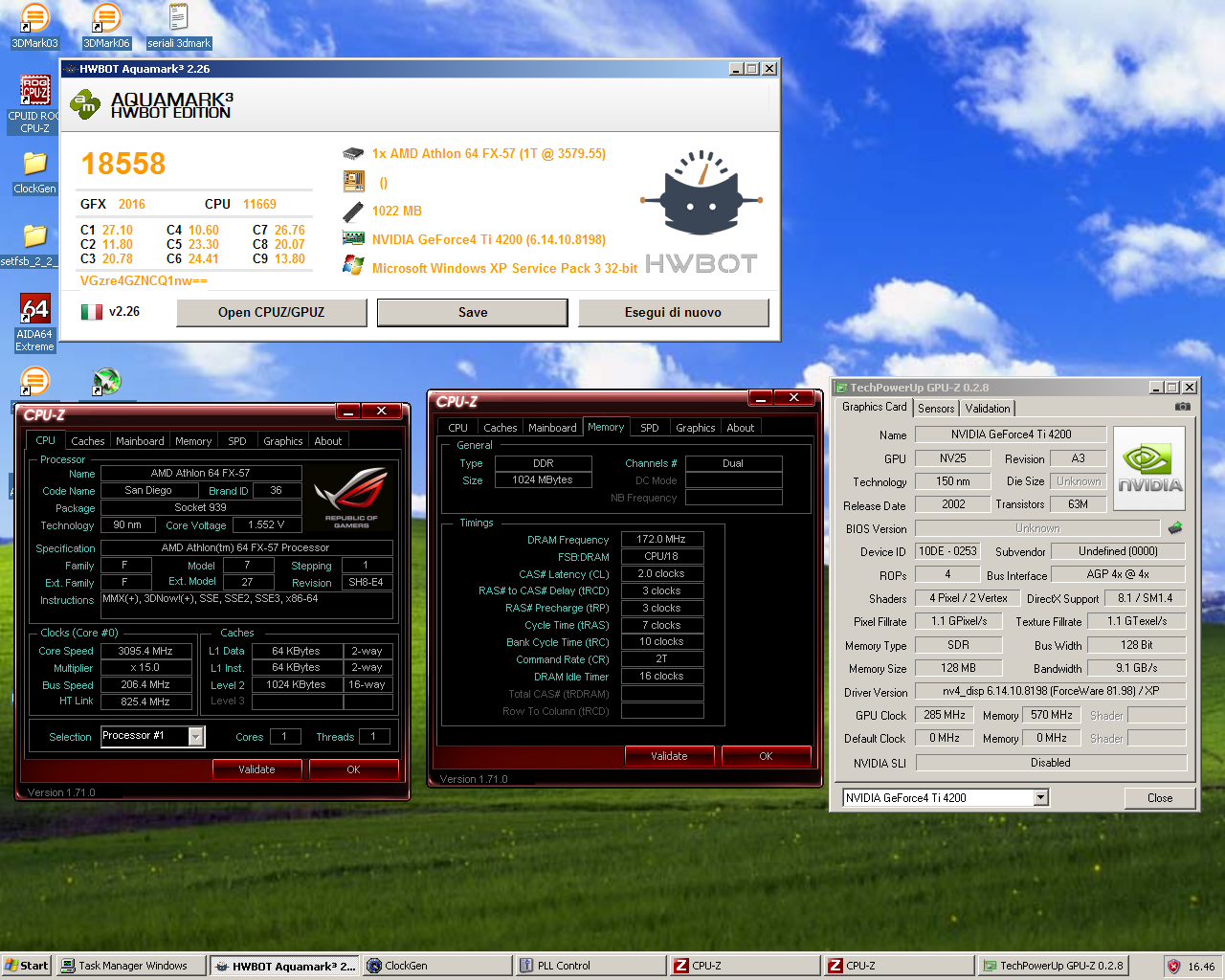Click the Aquamark3 leaf logo icon

(x=86, y=104)
